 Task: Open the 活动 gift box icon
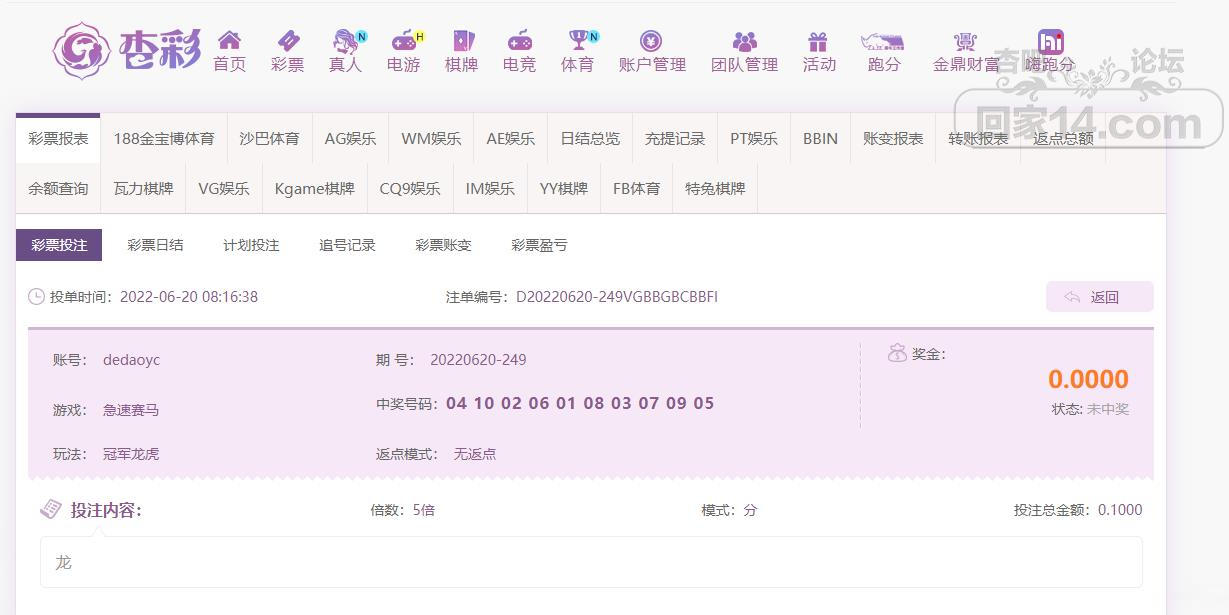point(818,41)
